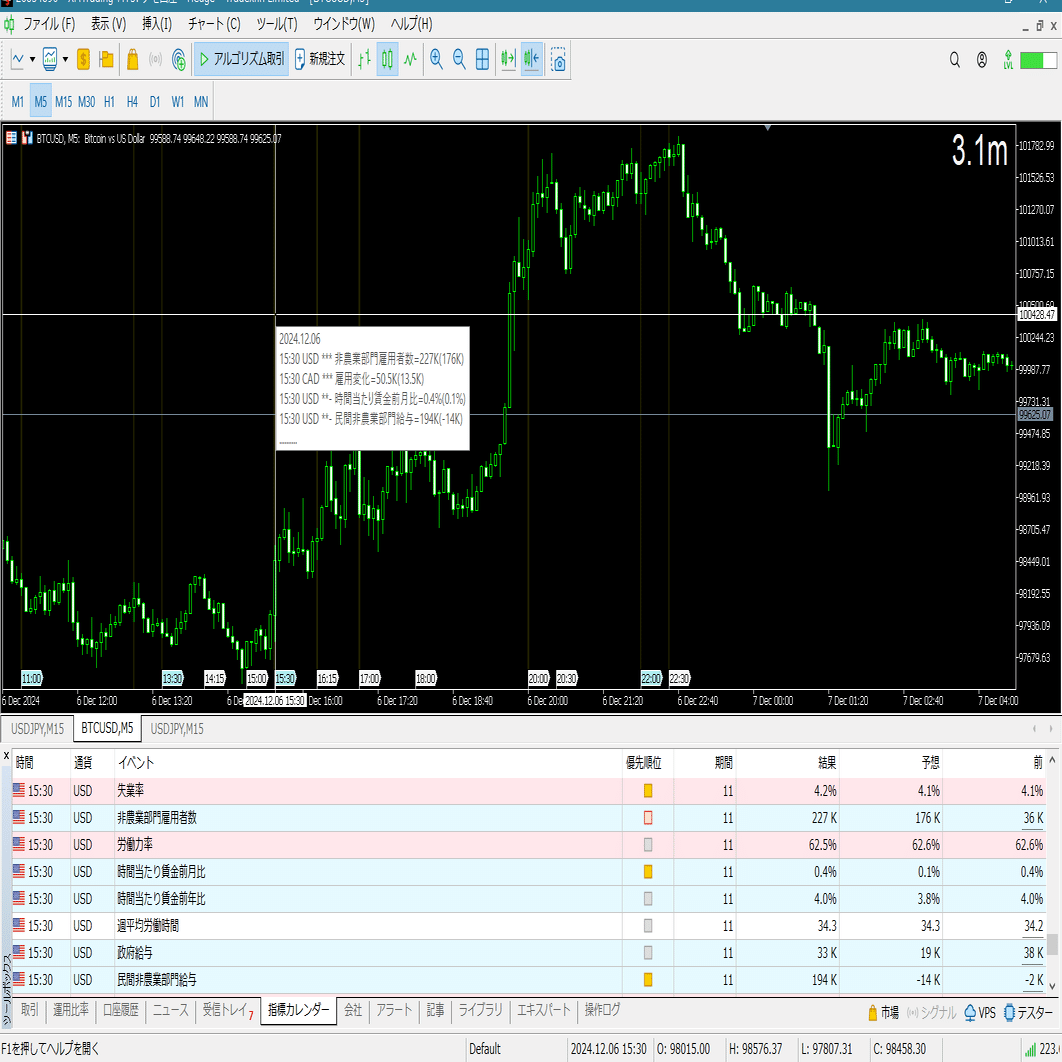Sort calendar by 優先順位 column header
Screen dimensions: 1062x1062
pos(643,763)
